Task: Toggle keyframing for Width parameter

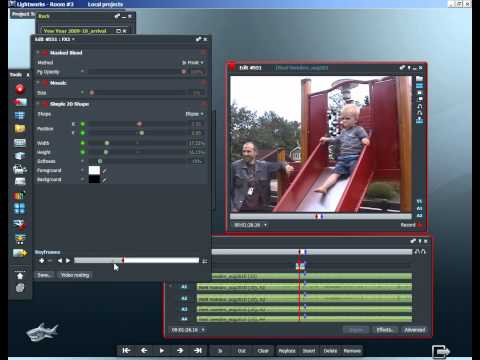Action: point(83,143)
